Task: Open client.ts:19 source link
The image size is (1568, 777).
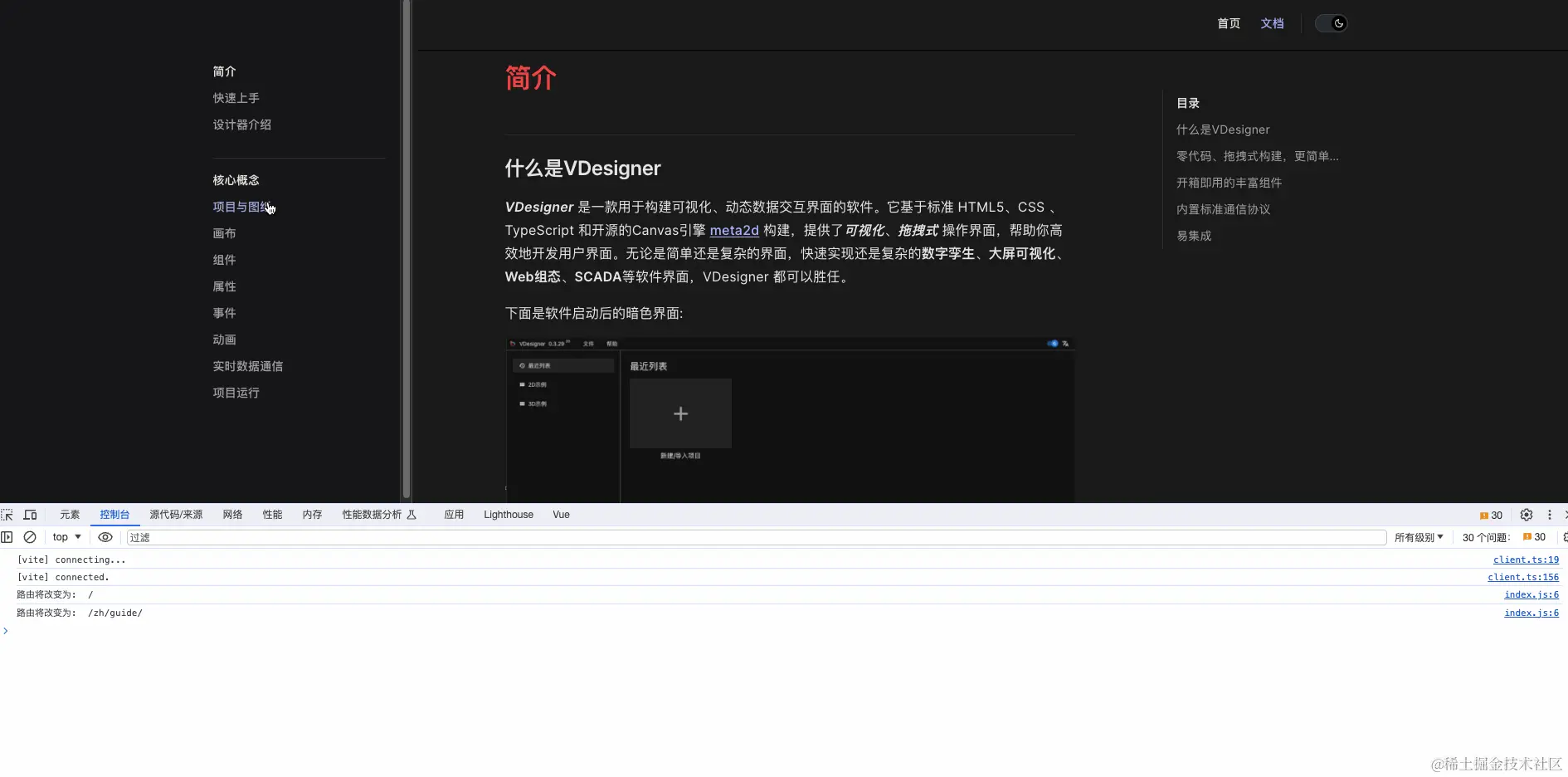Action: point(1526,560)
